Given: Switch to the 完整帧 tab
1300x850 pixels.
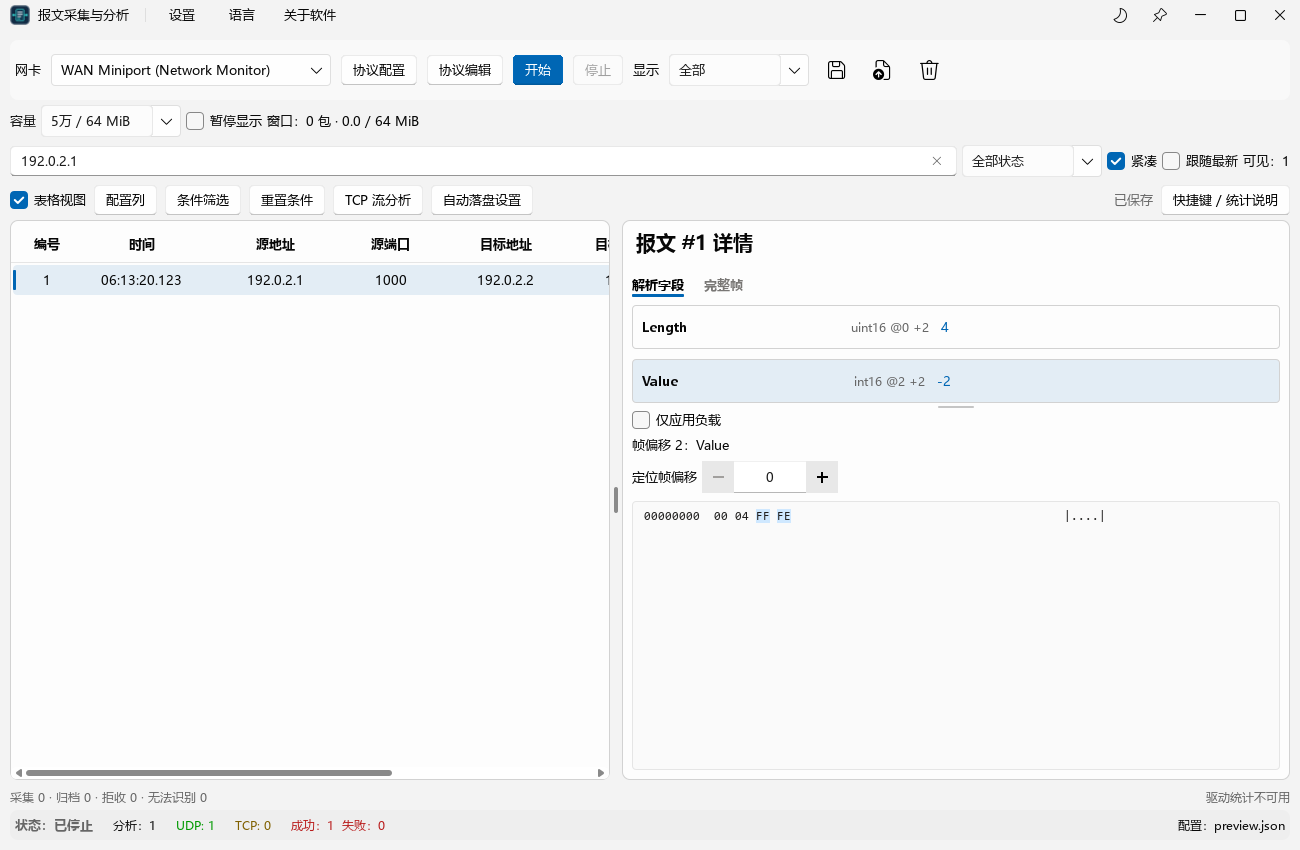Looking at the screenshot, I should coord(723,285).
